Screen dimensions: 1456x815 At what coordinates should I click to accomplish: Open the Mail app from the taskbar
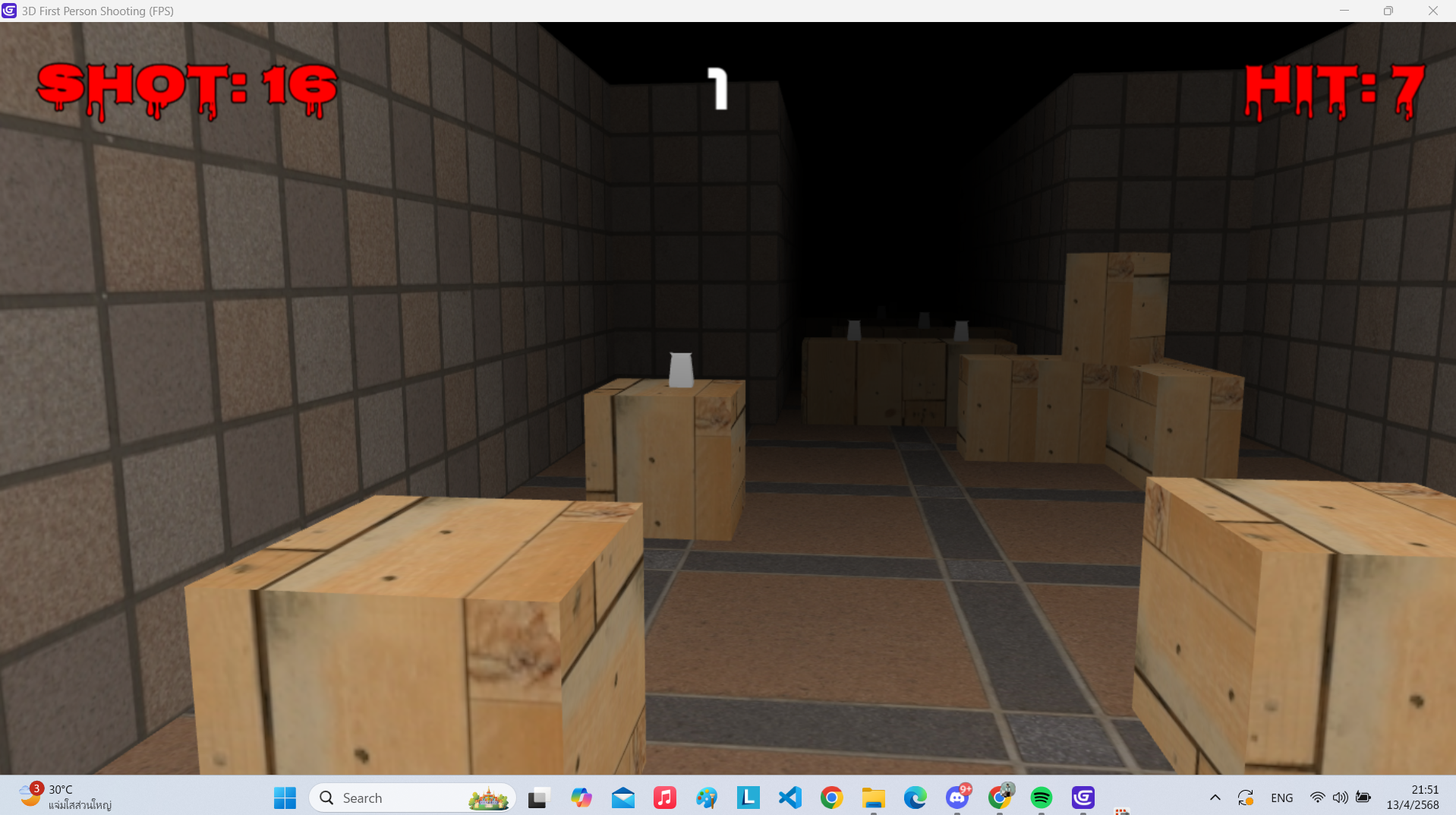pyautogui.click(x=622, y=797)
